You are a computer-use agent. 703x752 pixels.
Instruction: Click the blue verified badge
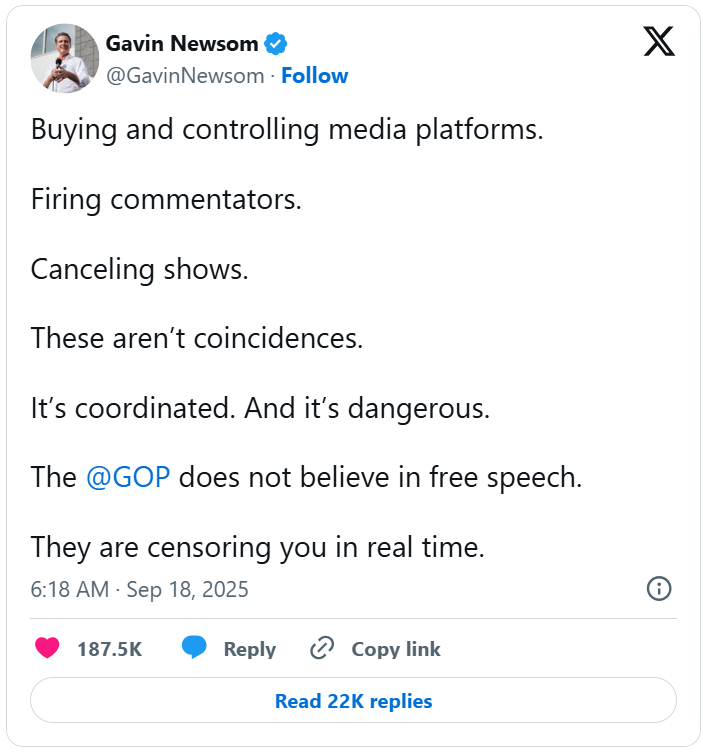276,44
